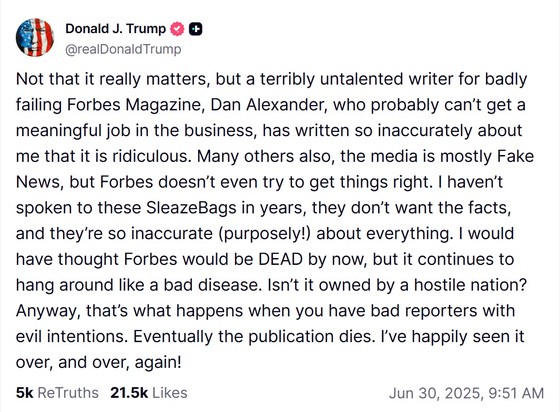Open the flag-themed profile avatar
Image resolution: width=560 pixels, height=412 pixels.
[x=35, y=37]
